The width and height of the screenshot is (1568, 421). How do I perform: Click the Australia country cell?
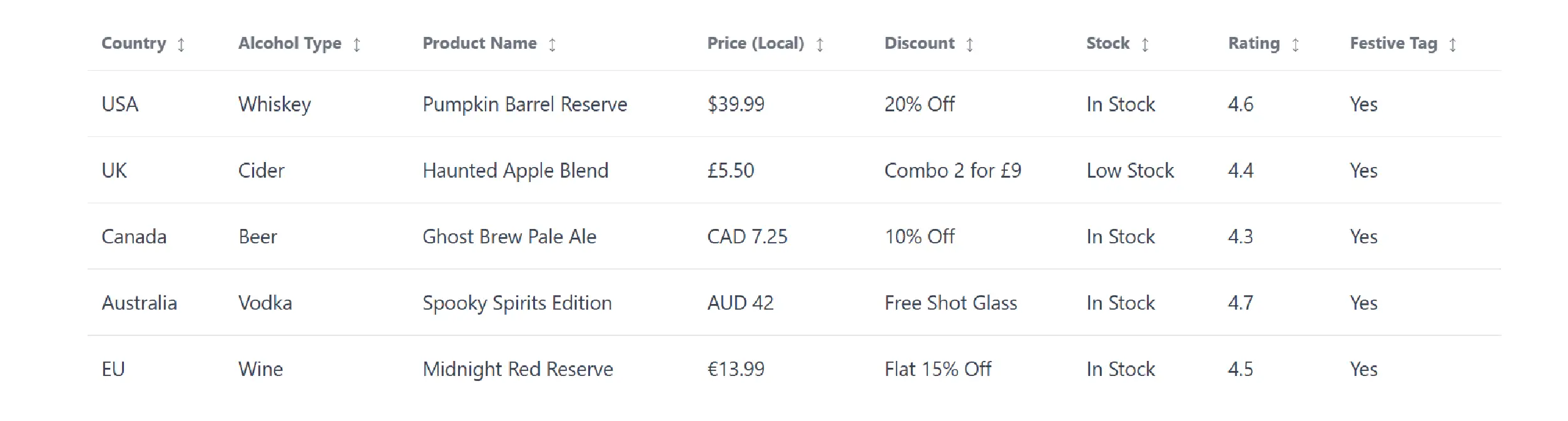[x=139, y=303]
